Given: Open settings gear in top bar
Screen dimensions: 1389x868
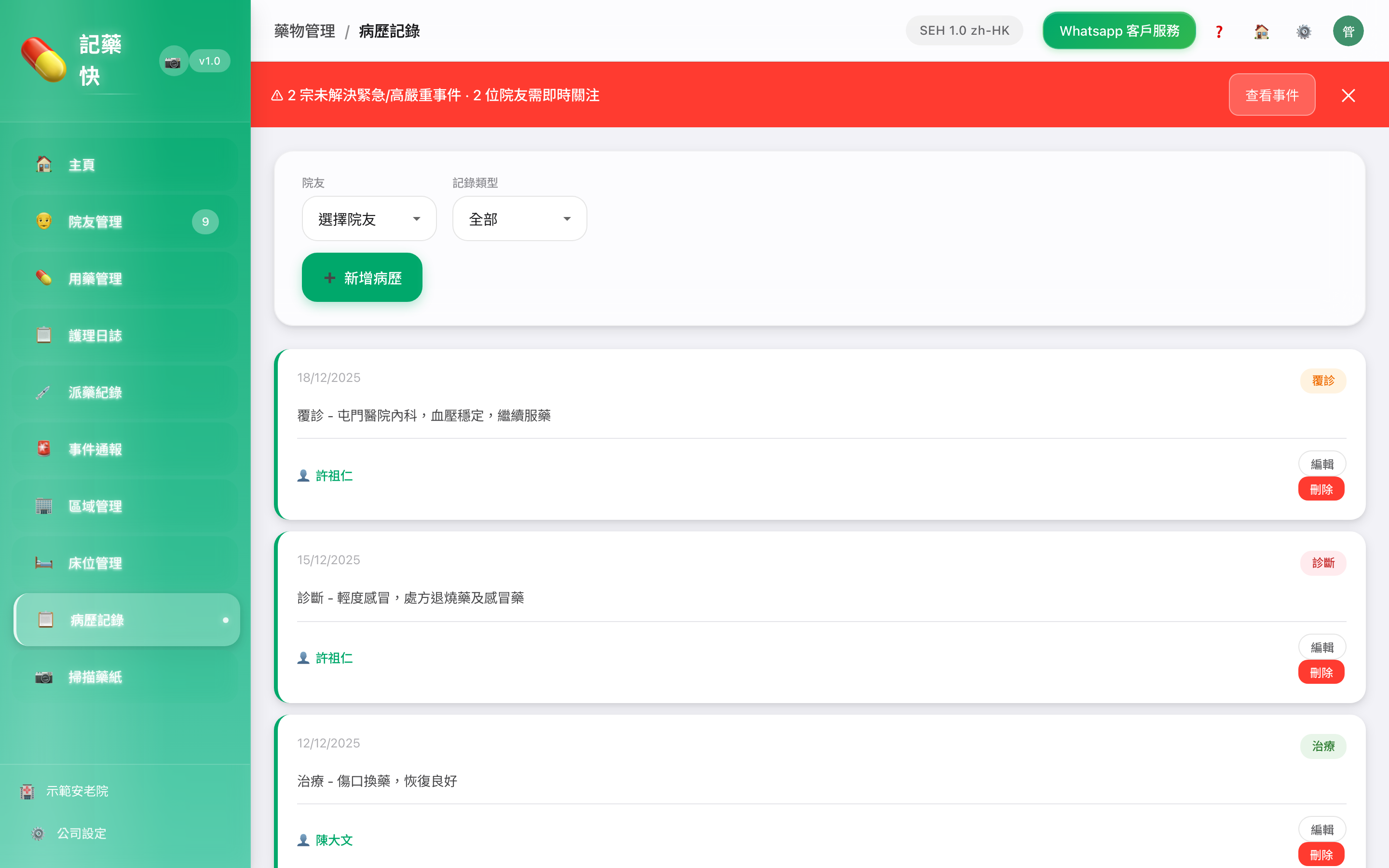Looking at the screenshot, I should point(1304,31).
